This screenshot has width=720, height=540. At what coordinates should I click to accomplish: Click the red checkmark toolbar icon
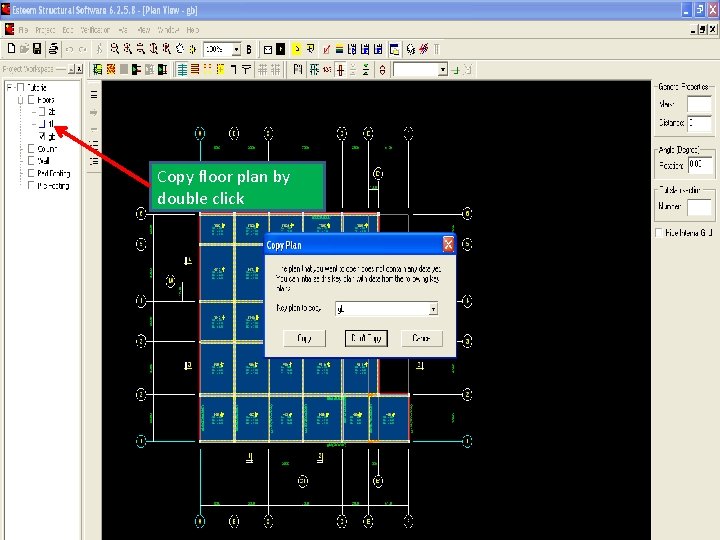pyautogui.click(x=326, y=49)
